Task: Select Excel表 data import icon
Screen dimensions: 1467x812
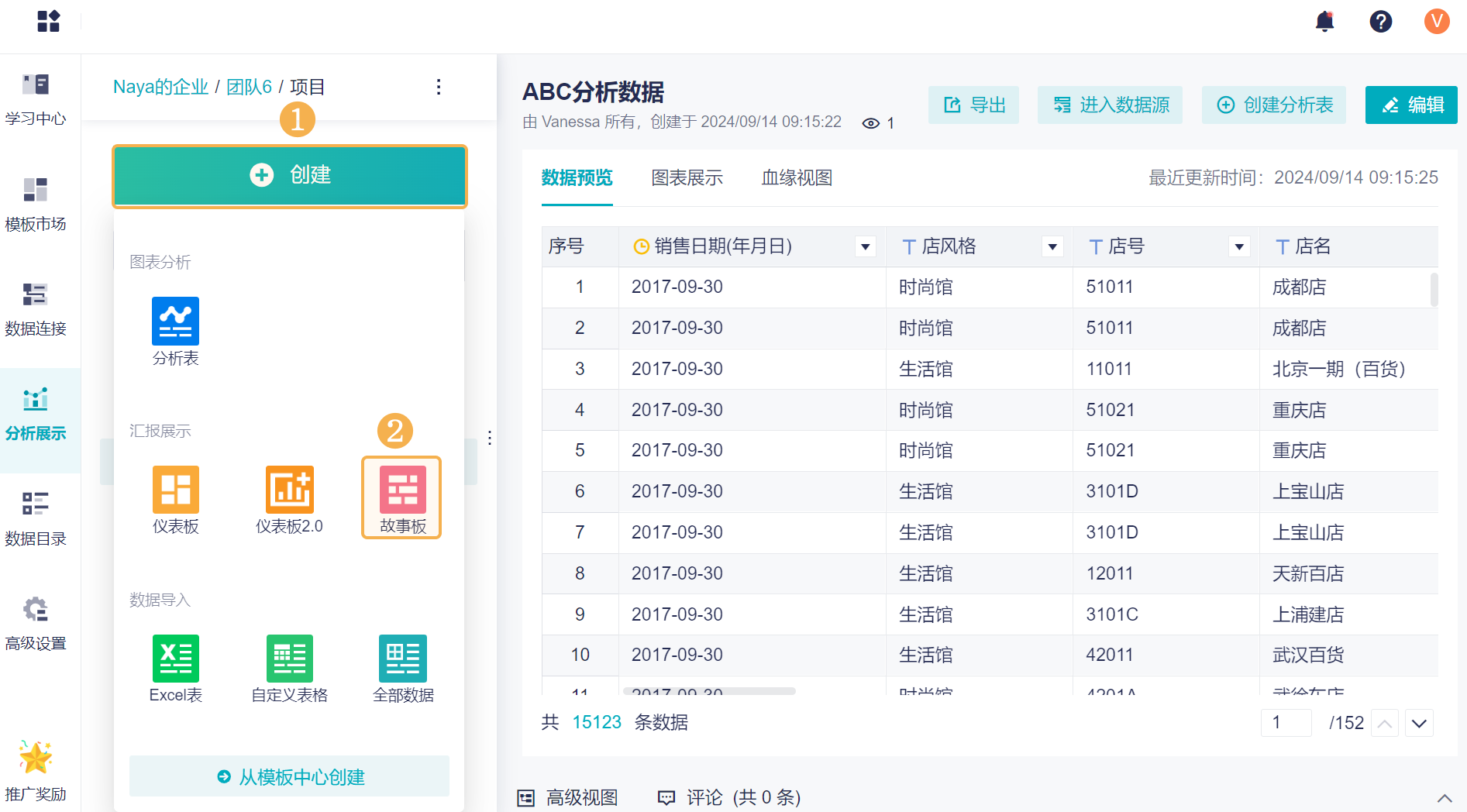Action: pyautogui.click(x=175, y=659)
